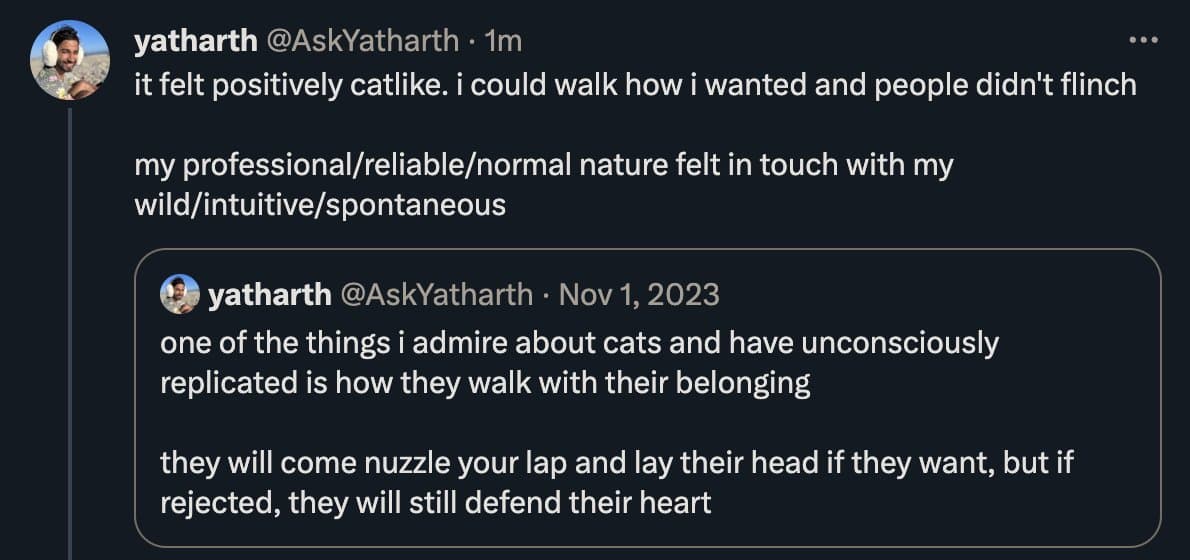The height and width of the screenshot is (560, 1190).
Task: Click 'rejected, they will still defend' line
Action: 435,502
